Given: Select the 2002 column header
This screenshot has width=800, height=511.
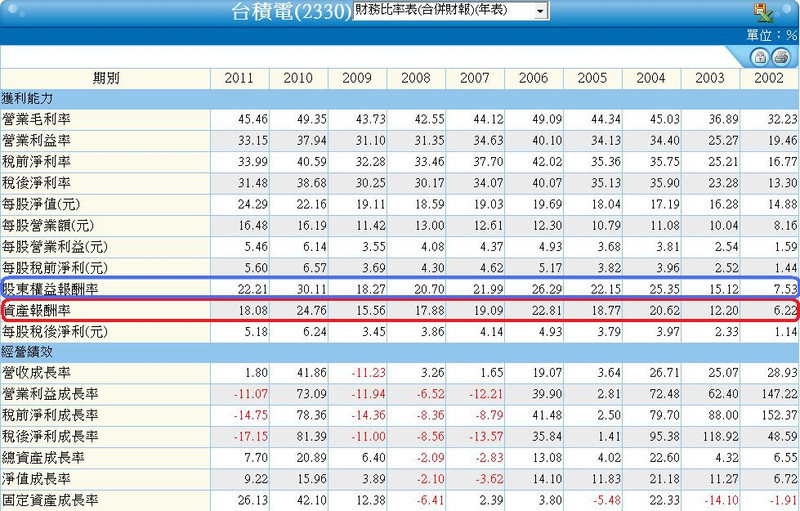Looking at the screenshot, I should coord(769,79).
